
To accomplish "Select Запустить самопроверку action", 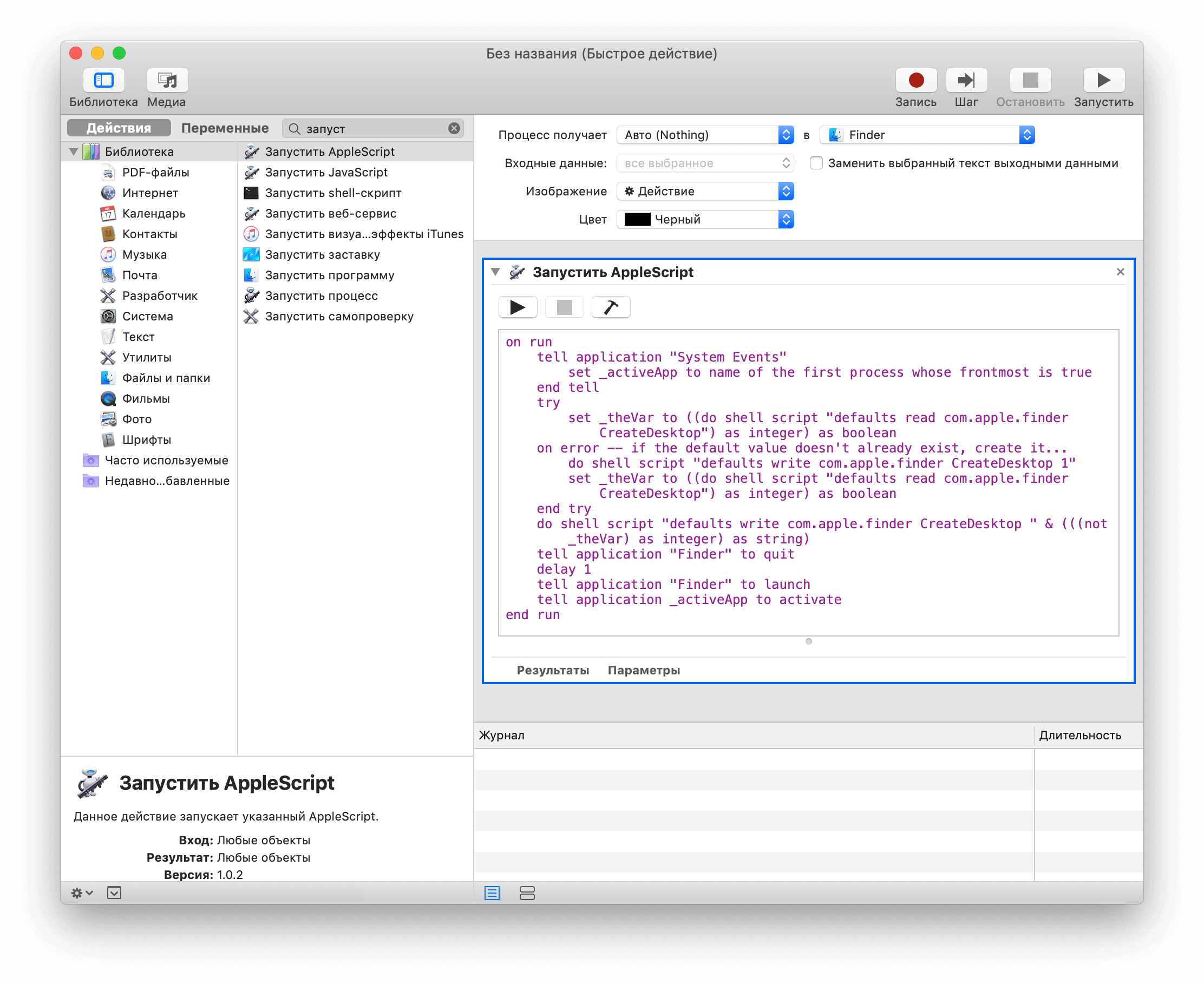I will 356,316.
